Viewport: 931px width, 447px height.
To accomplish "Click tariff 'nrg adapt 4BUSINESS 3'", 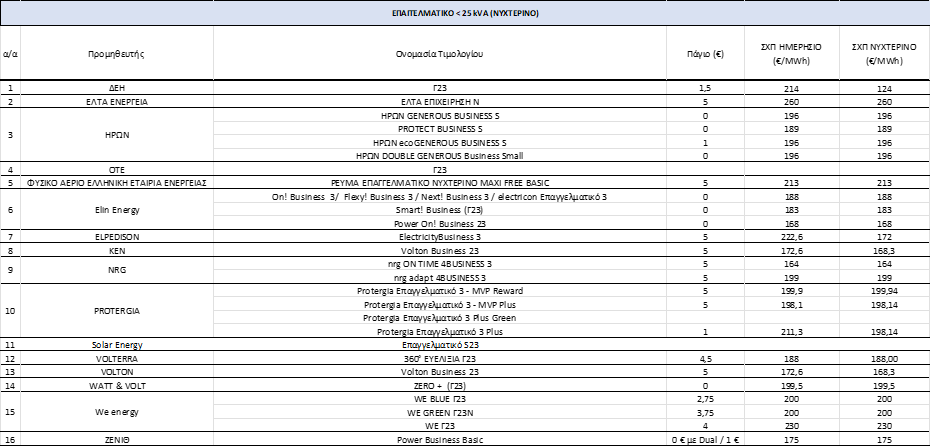I will pyautogui.click(x=439, y=277).
